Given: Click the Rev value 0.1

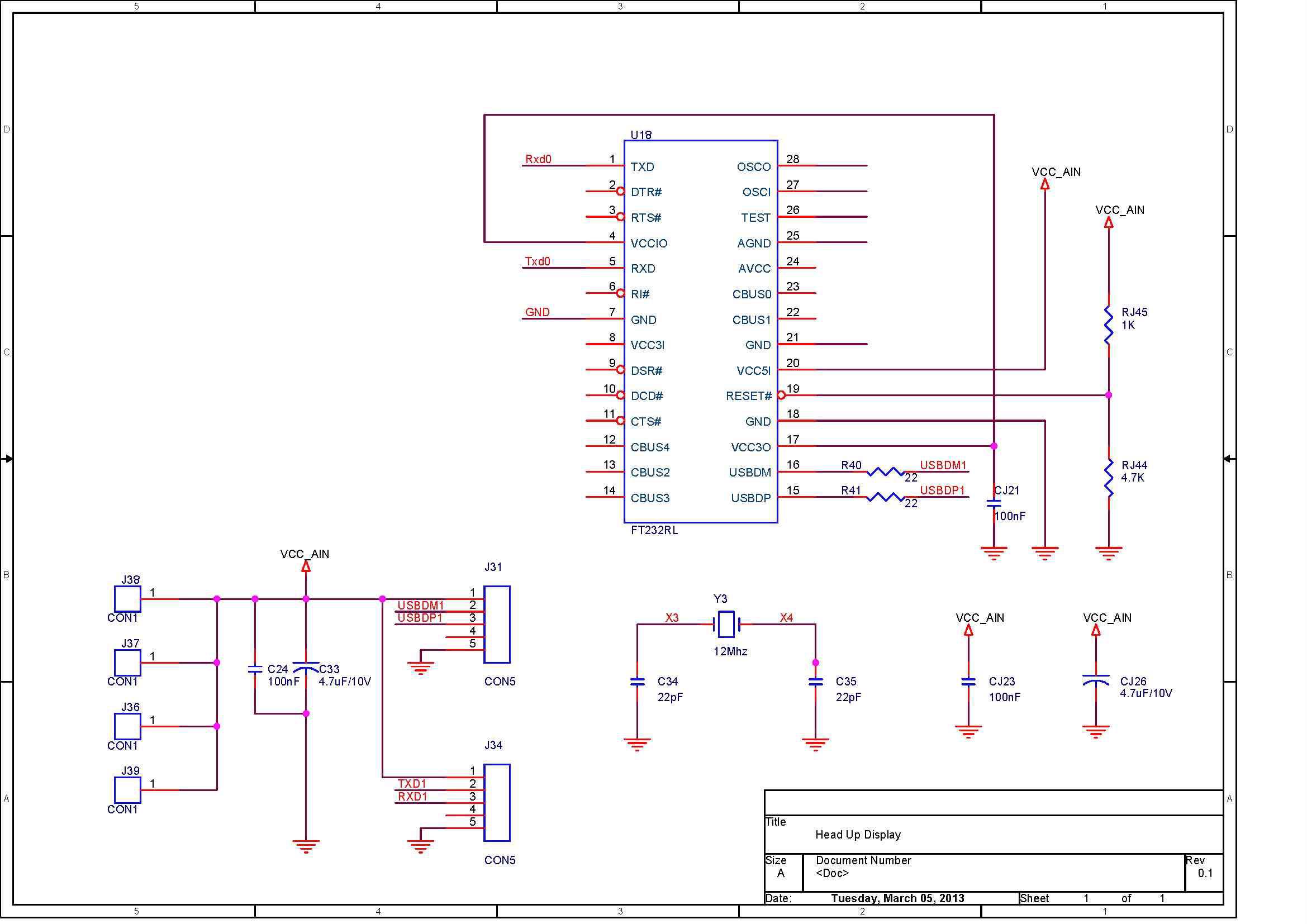Looking at the screenshot, I should coord(1205,873).
